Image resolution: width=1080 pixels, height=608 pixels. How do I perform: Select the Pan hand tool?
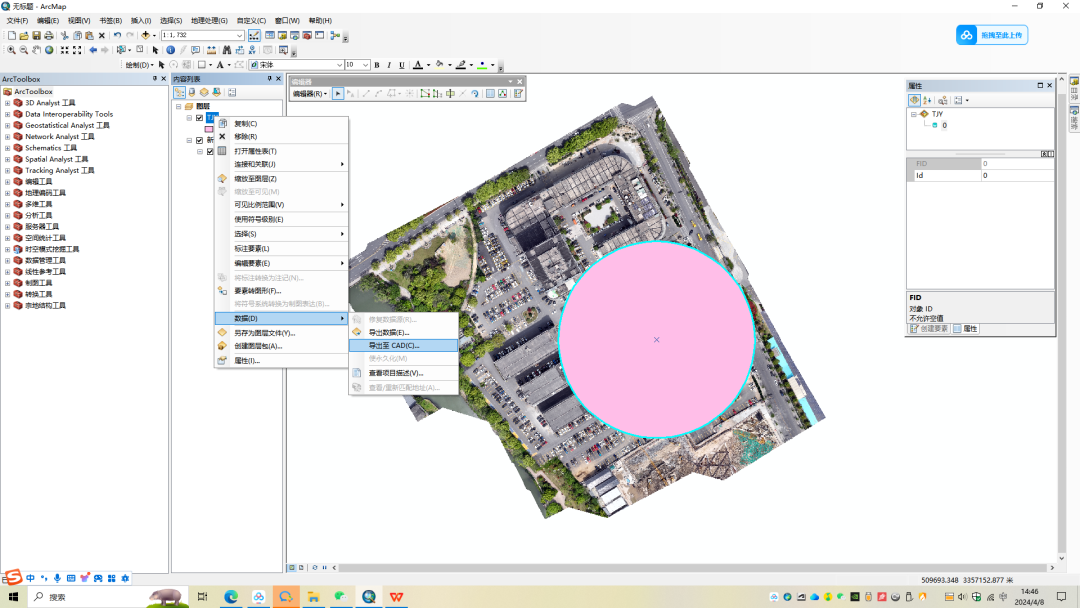37,50
